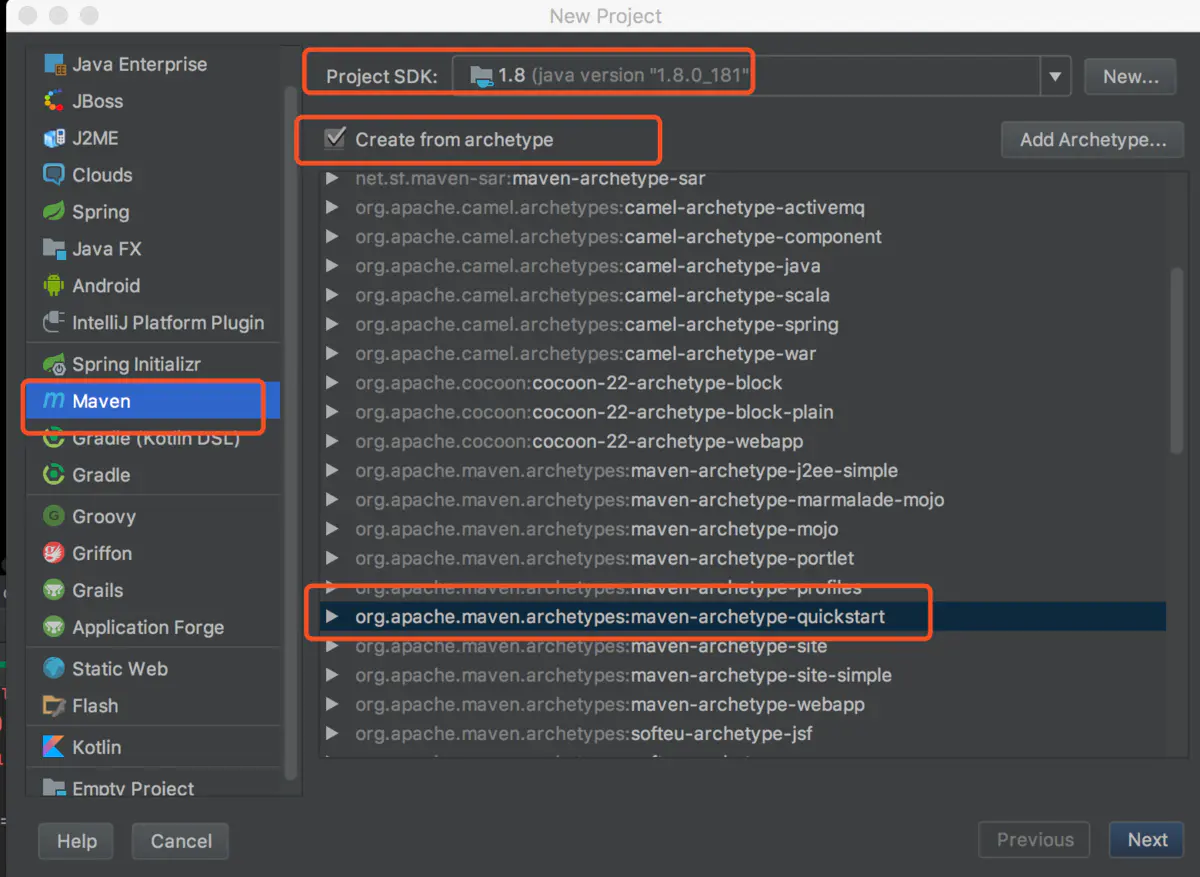Click the JBoss project type icon
The image size is (1200, 877).
(x=54, y=101)
